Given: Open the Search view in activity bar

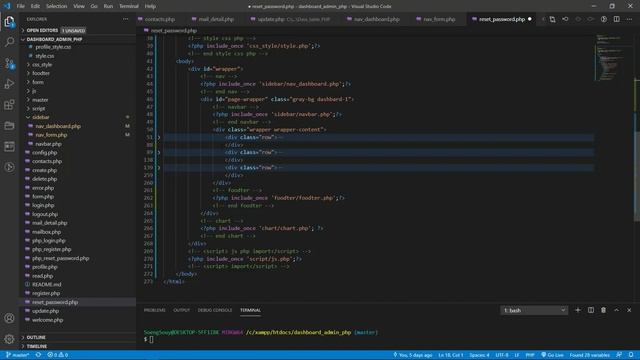Looking at the screenshot, I should point(9,42).
